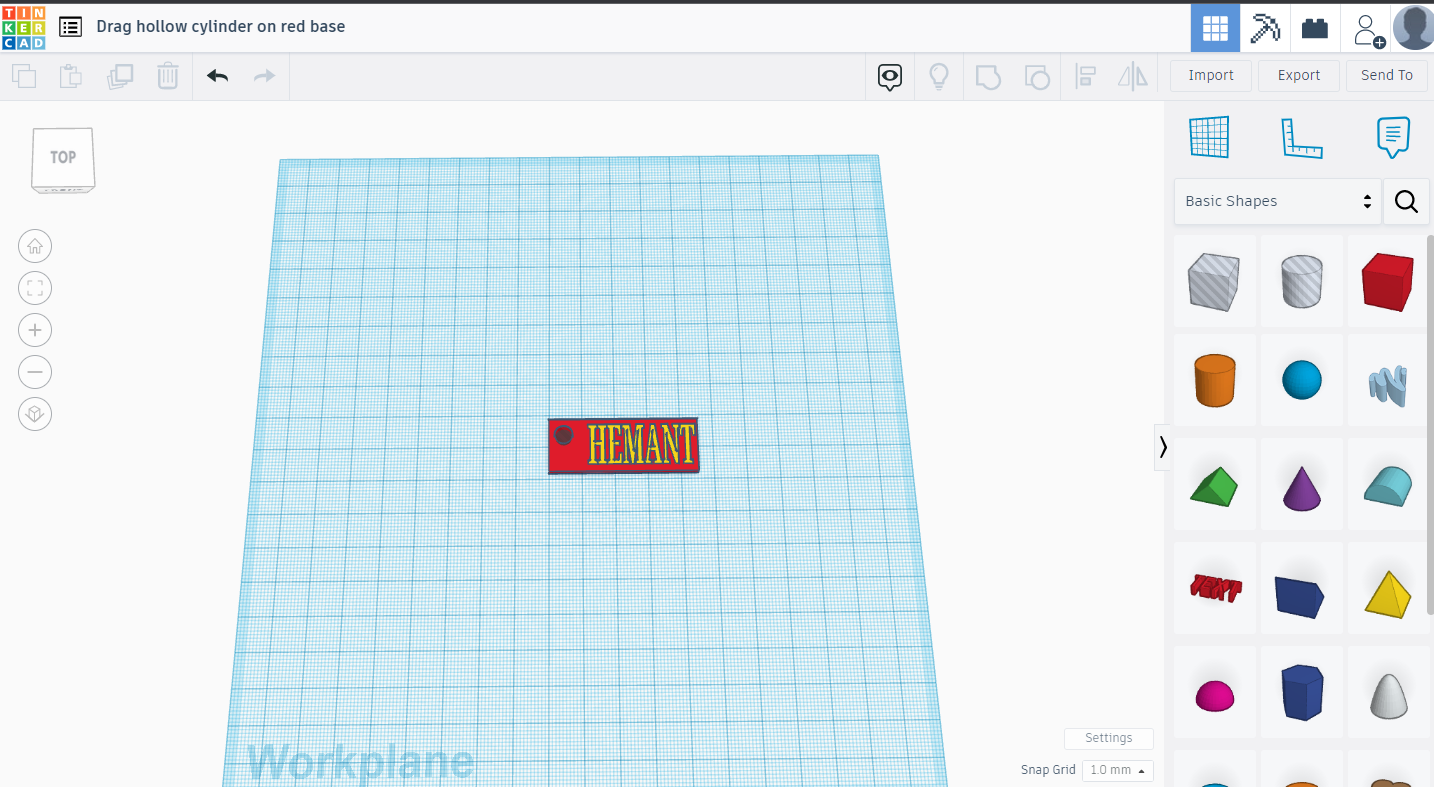The height and width of the screenshot is (787, 1434).
Task: Click the Group shapes icon
Action: pos(988,77)
